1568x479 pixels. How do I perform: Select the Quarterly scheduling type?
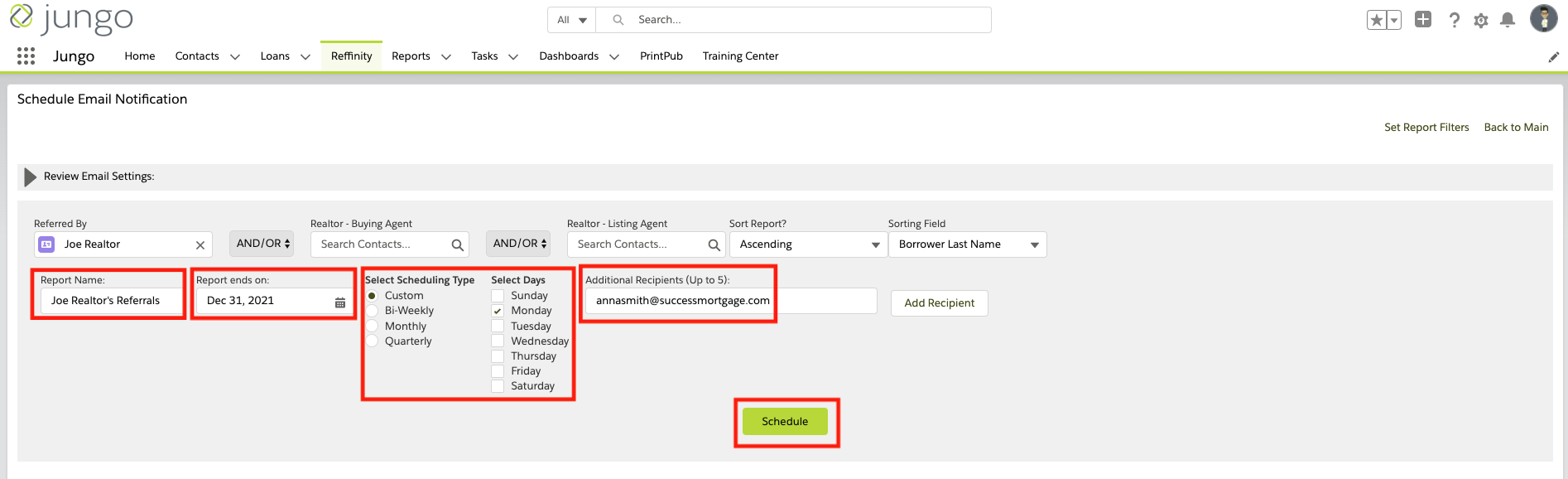pyautogui.click(x=373, y=341)
